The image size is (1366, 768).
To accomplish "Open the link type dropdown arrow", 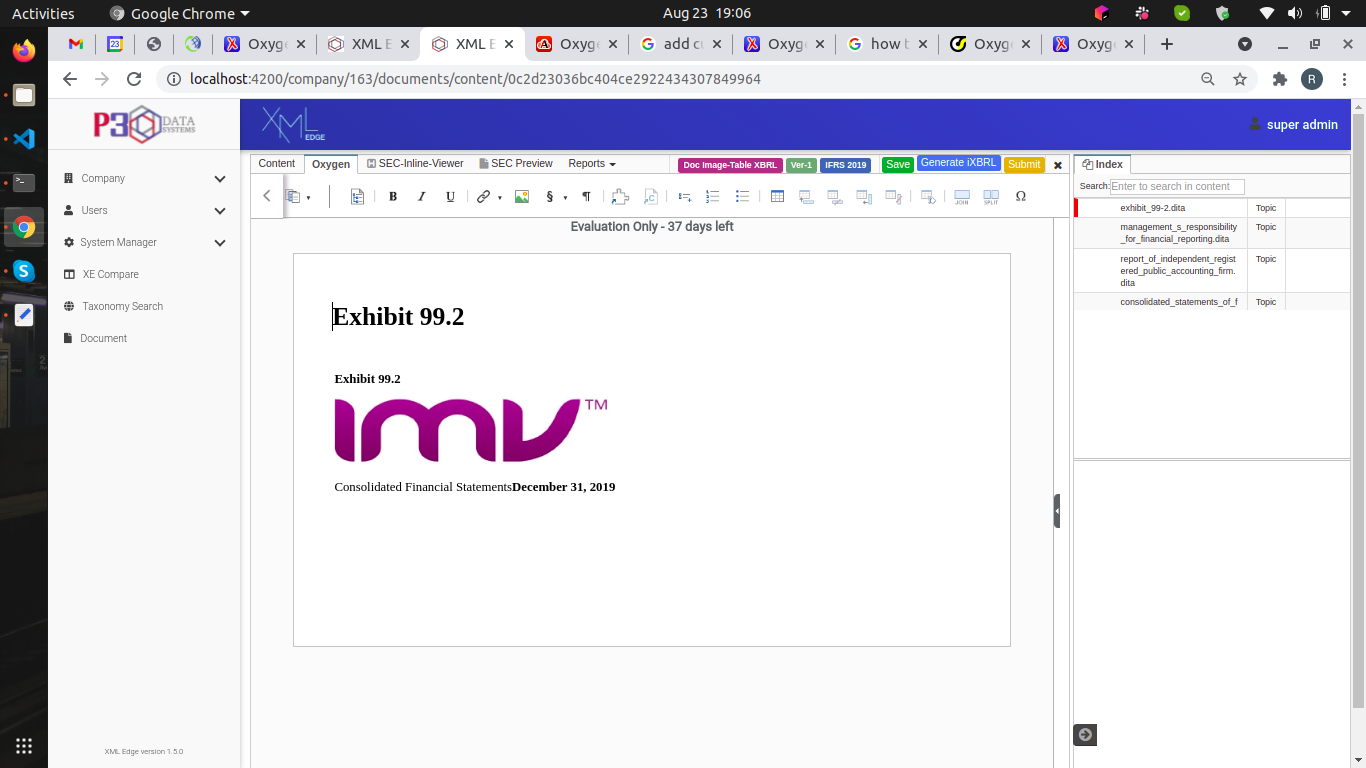I will tap(500, 198).
